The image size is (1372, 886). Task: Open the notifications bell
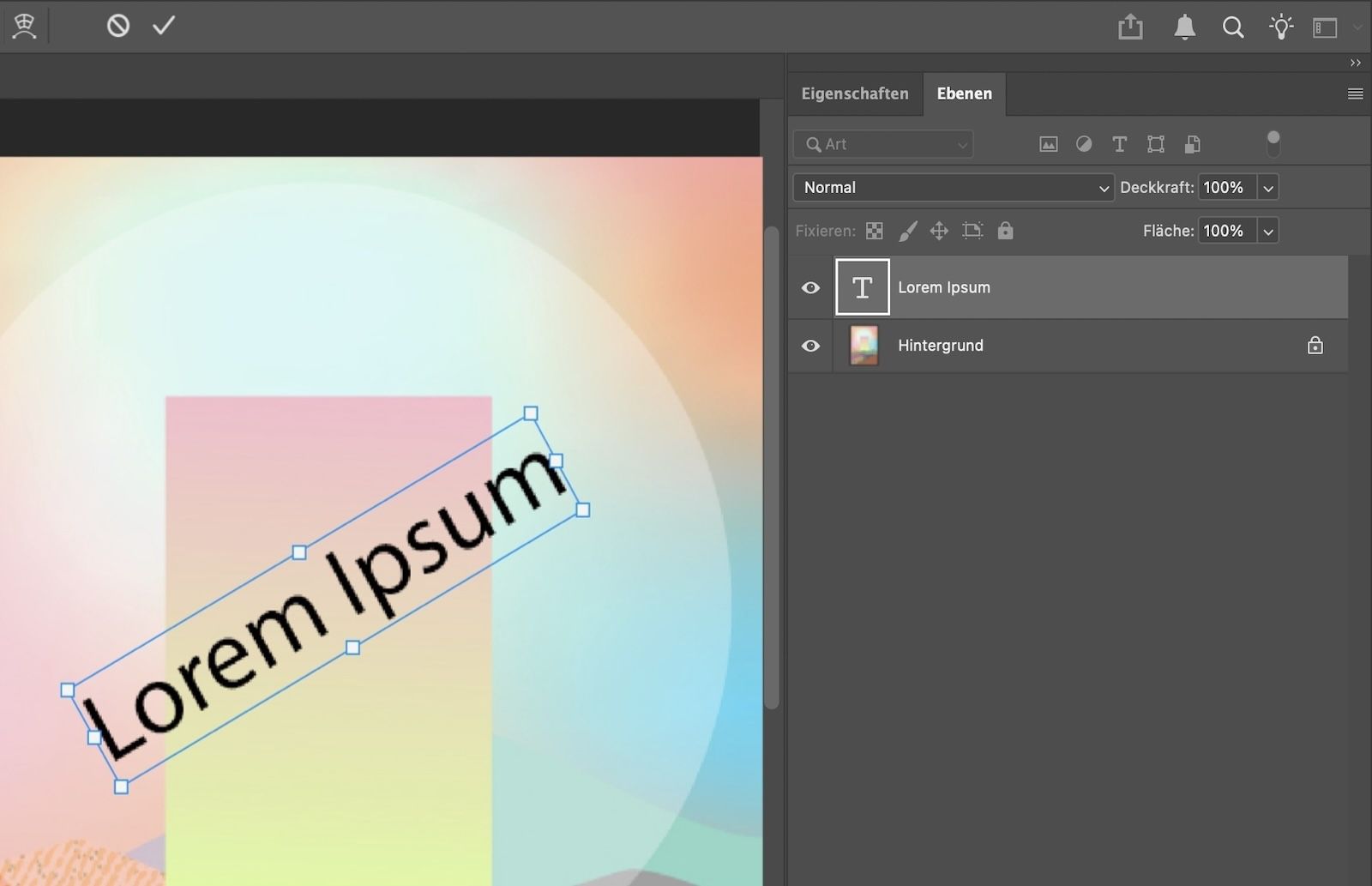tap(1184, 27)
